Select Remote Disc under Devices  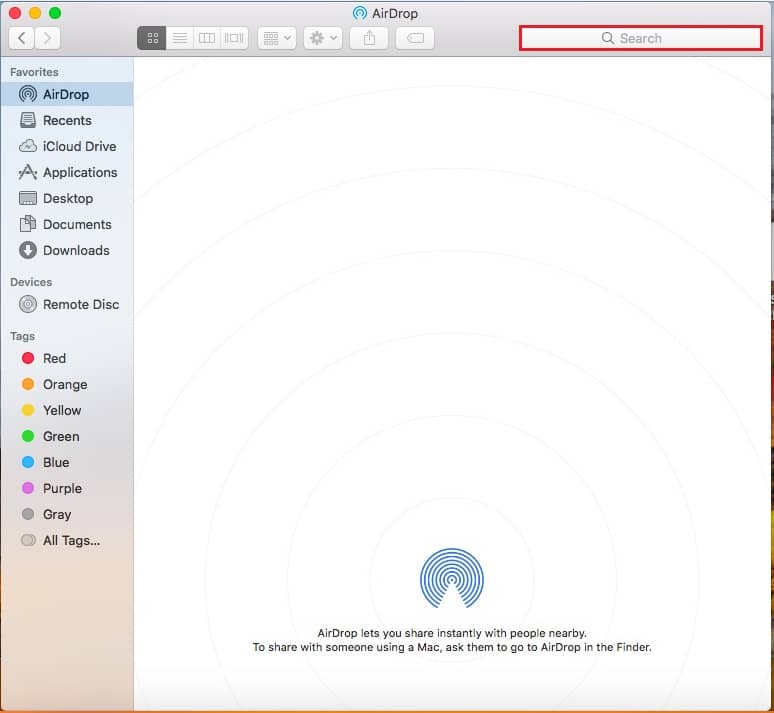67,304
